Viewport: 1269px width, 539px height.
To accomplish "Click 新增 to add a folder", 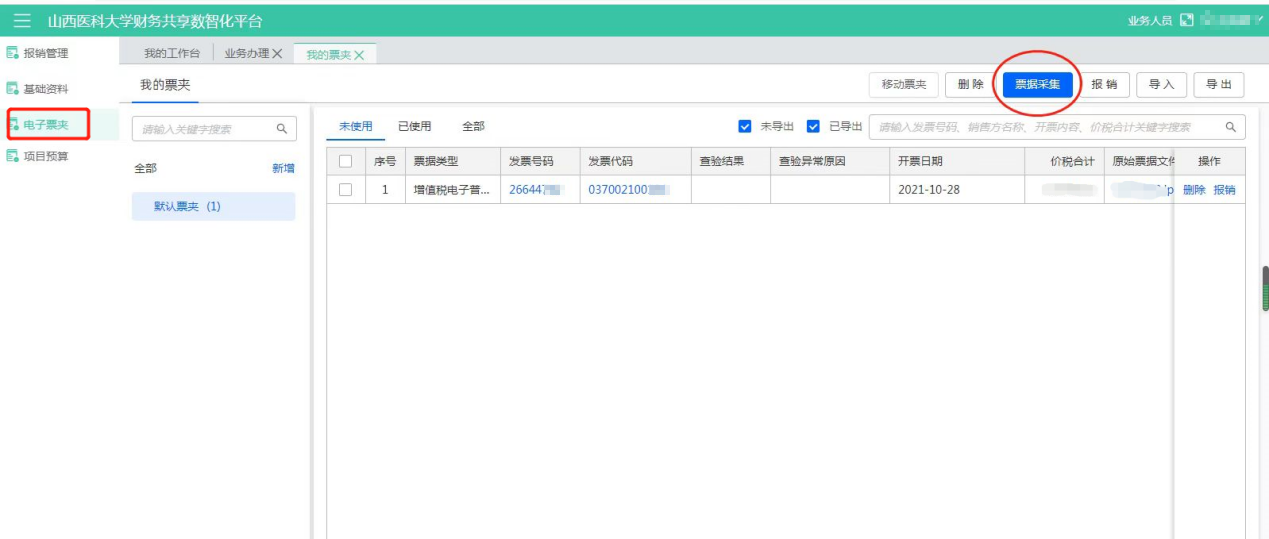I will click(283, 169).
